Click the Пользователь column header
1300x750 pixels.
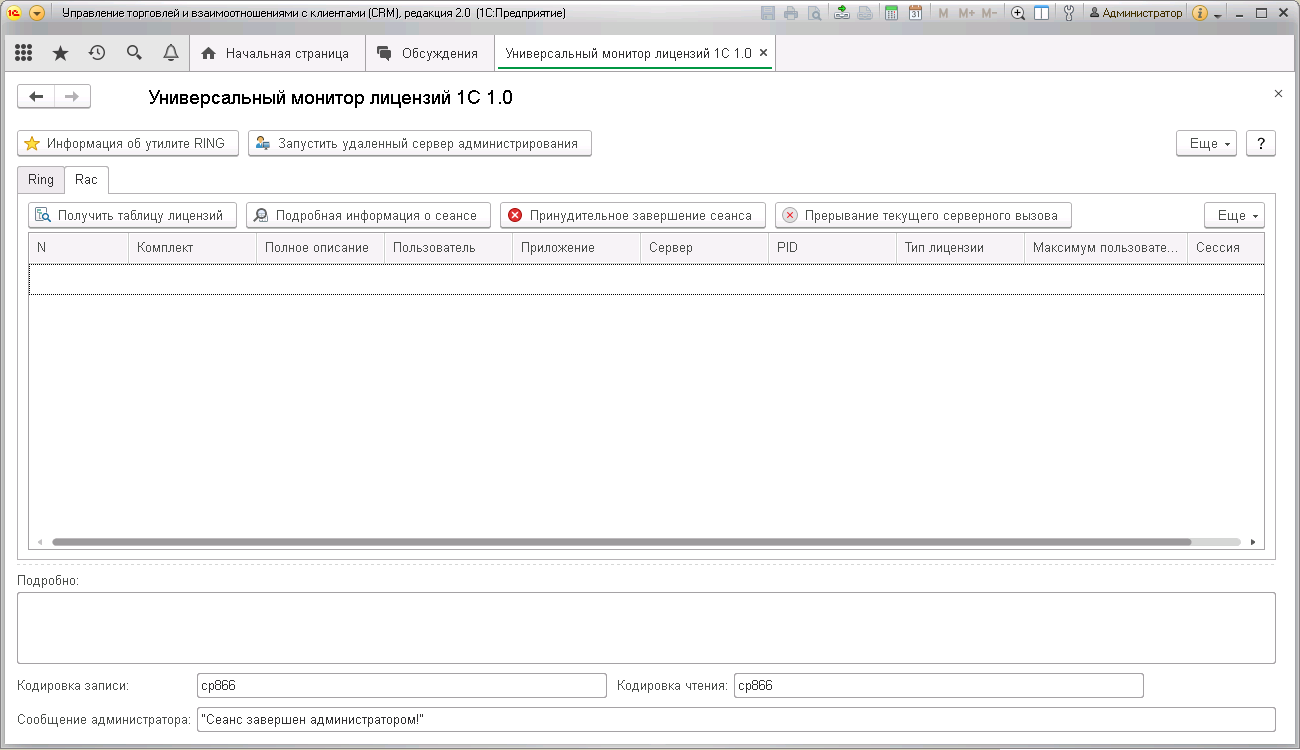click(x=448, y=247)
